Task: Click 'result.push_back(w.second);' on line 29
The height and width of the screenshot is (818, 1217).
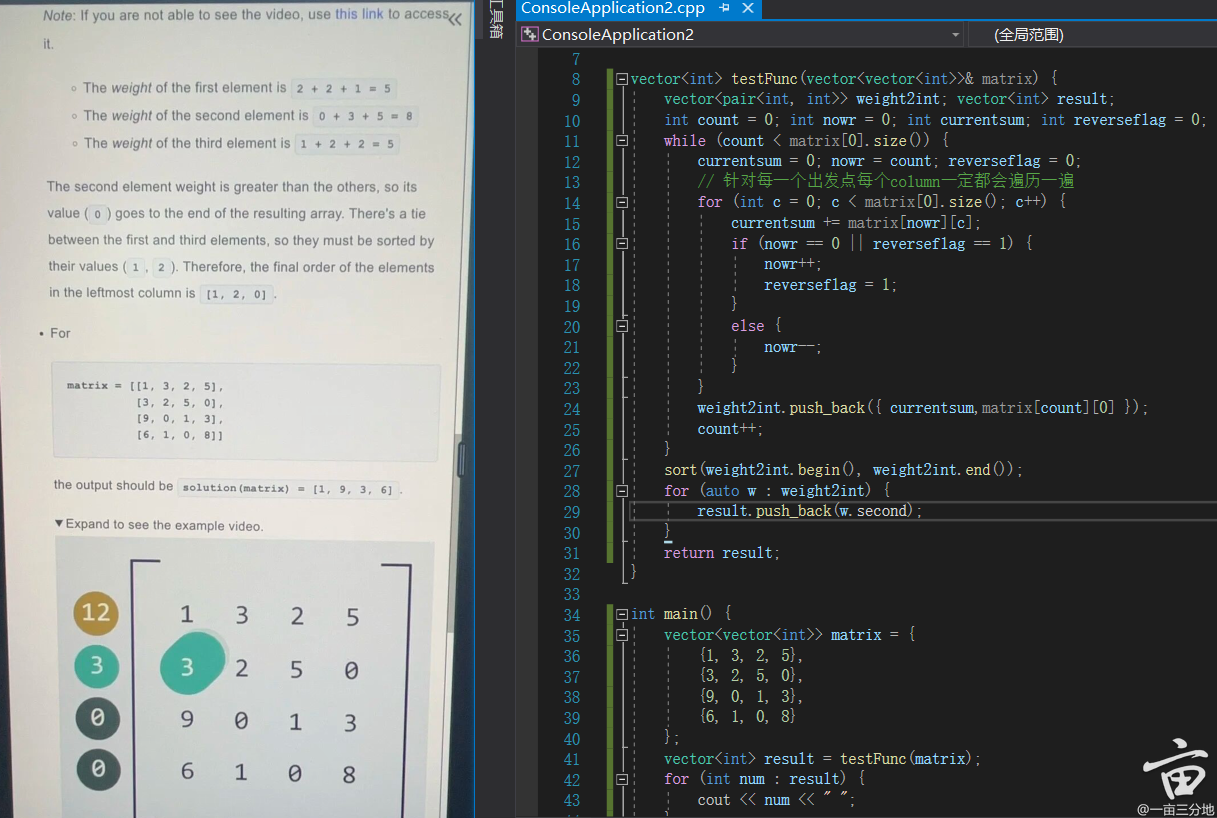Action: [810, 511]
